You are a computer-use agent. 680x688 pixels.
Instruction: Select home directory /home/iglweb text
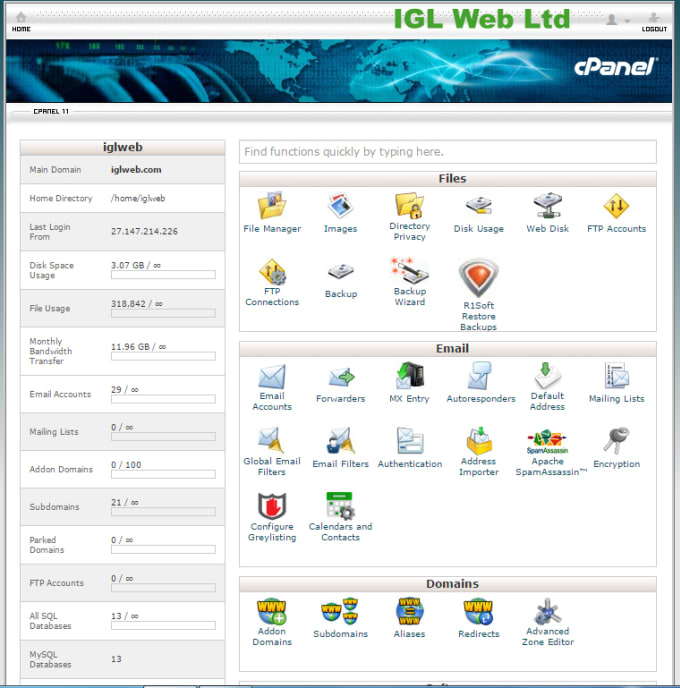(x=138, y=198)
